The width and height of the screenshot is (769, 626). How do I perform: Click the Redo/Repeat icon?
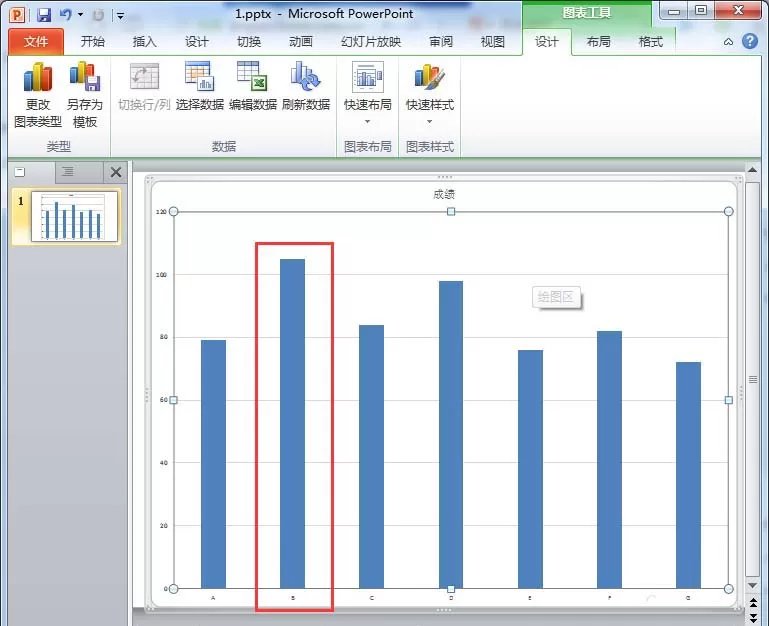(x=98, y=15)
